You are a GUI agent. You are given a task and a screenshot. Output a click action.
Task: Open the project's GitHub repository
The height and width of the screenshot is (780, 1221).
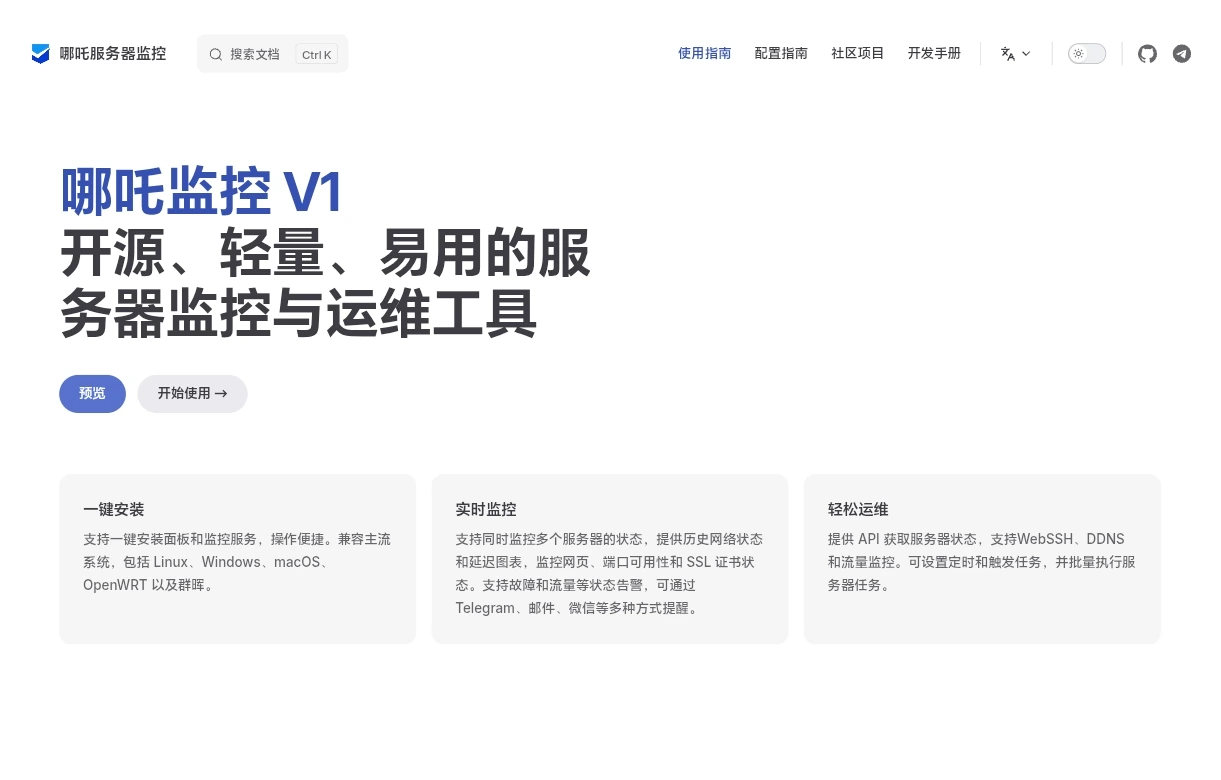point(1147,54)
